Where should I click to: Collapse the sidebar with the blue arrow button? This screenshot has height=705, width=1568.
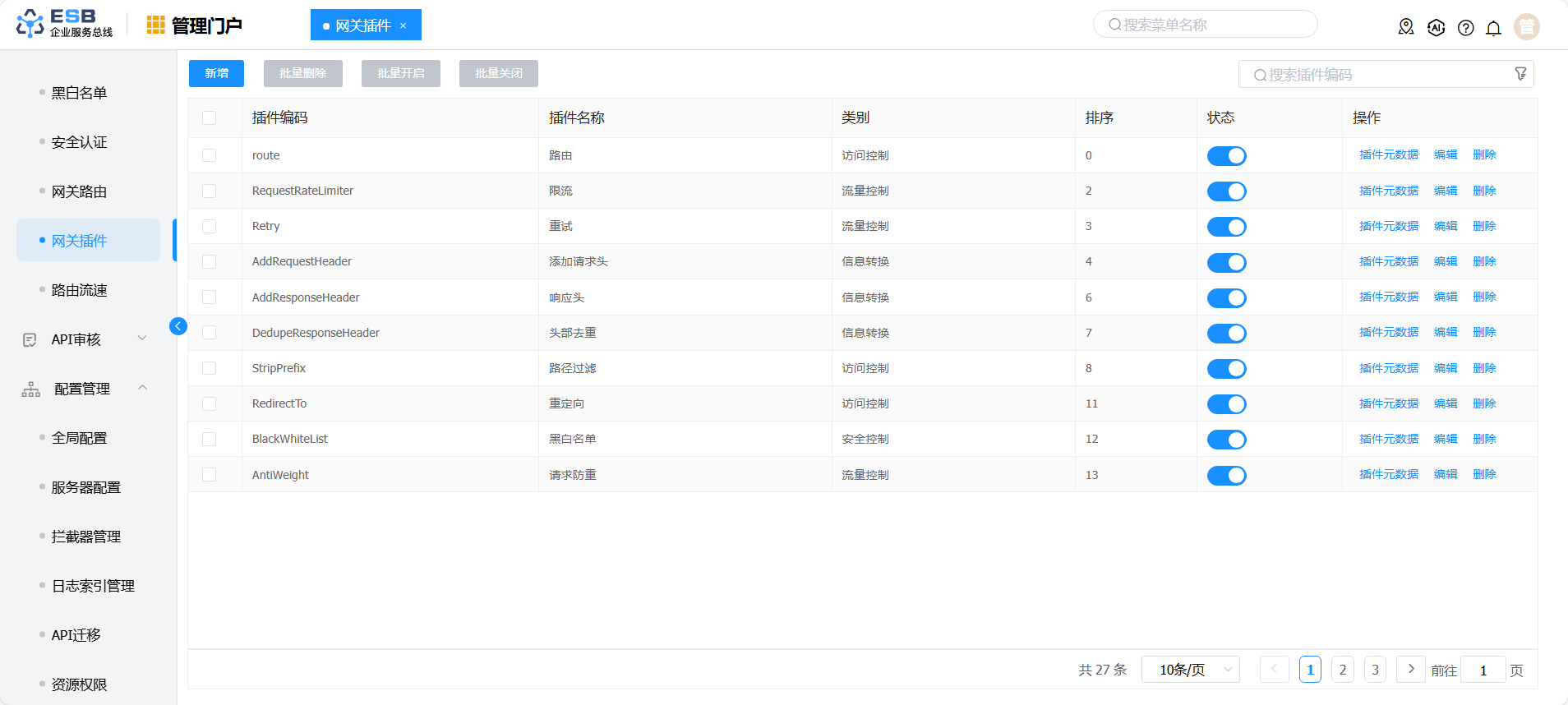[178, 326]
